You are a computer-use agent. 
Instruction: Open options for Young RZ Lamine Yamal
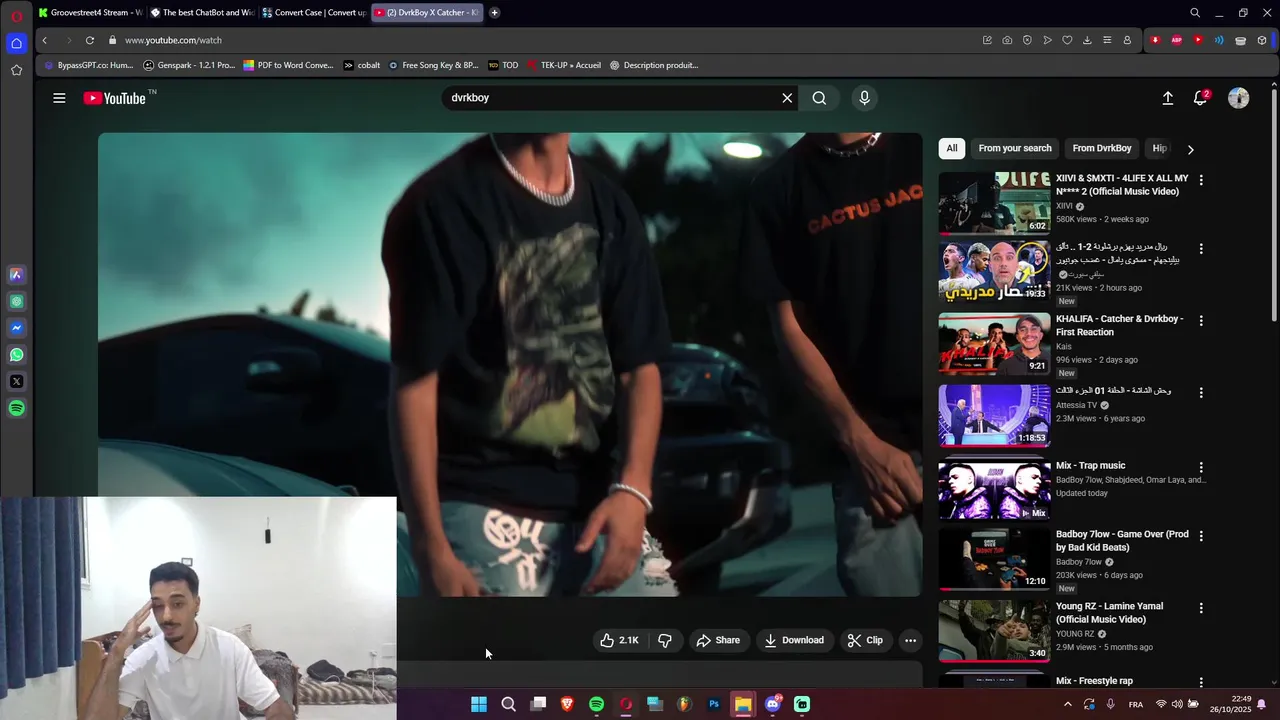coord(1201,608)
